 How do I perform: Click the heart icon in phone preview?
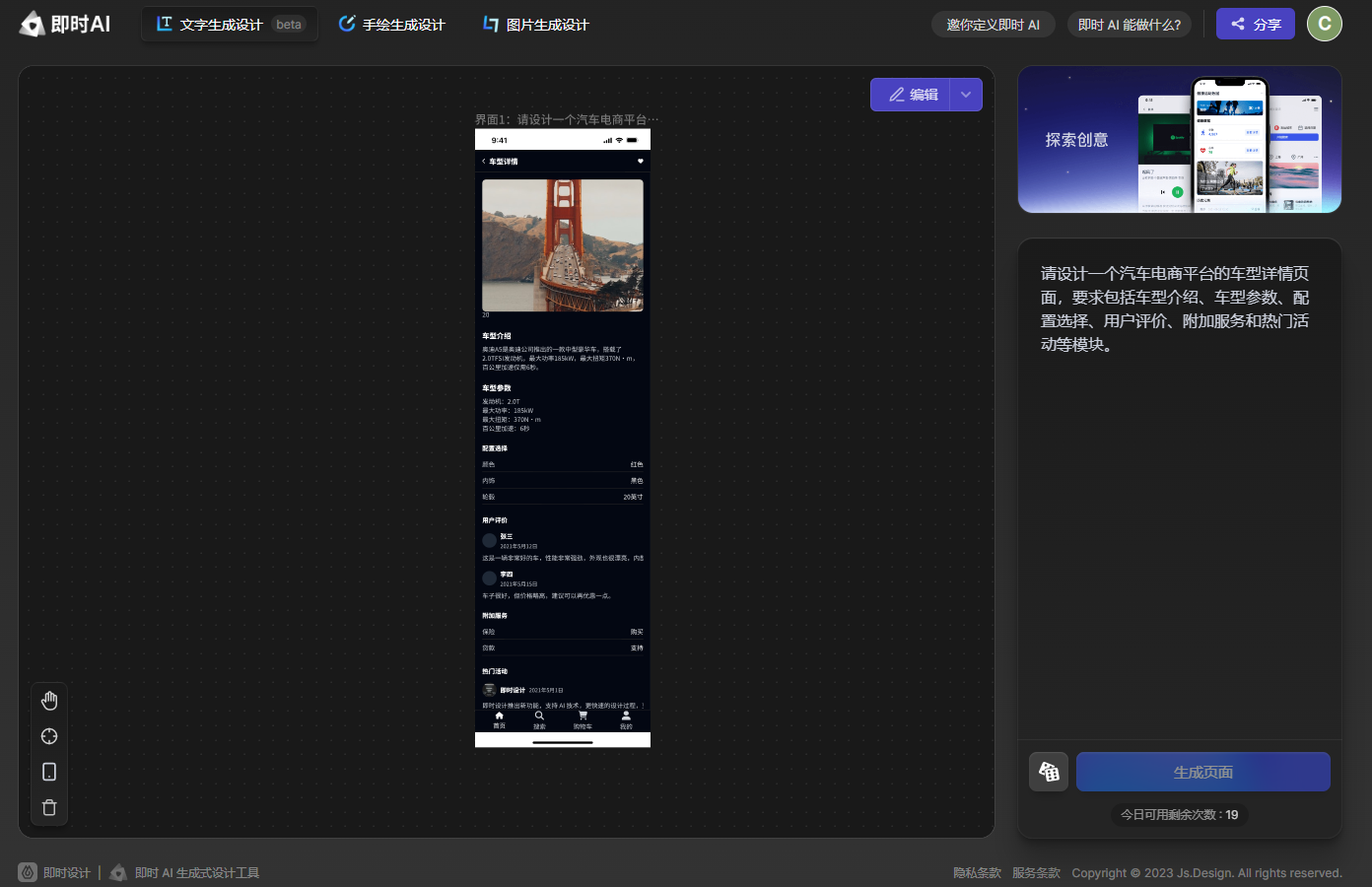click(x=640, y=161)
